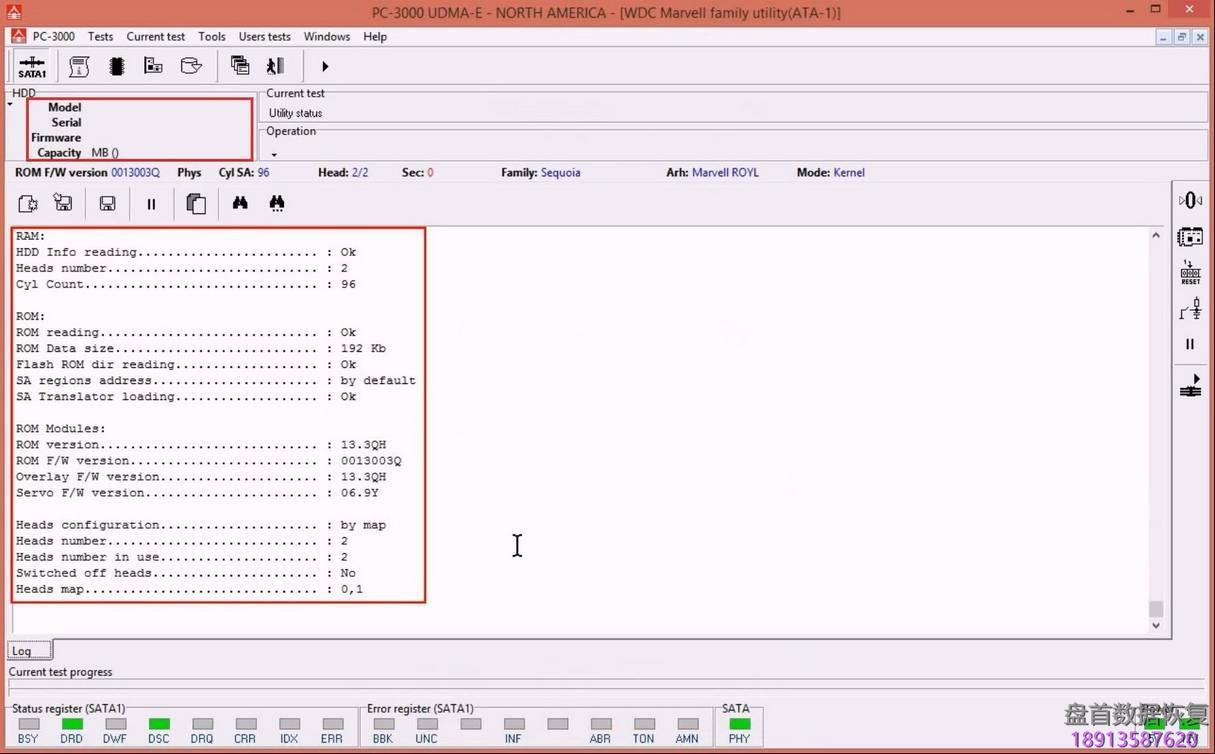1215x754 pixels.
Task: Select the SATA1 port icon
Action: click(x=31, y=66)
